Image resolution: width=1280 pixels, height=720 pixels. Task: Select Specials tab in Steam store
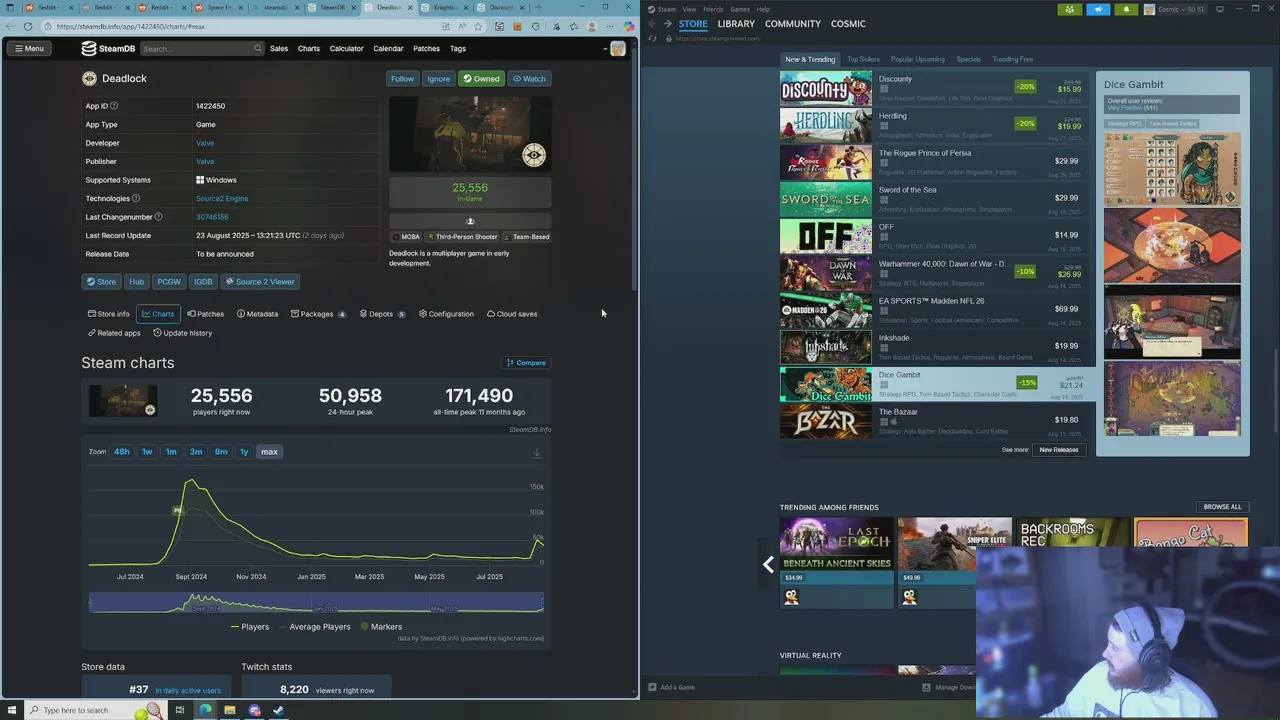pyautogui.click(x=968, y=59)
